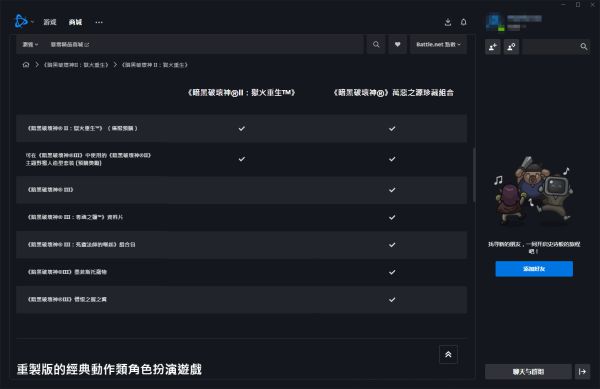Expand the chevron beside the Battle.net logo

click(32, 22)
